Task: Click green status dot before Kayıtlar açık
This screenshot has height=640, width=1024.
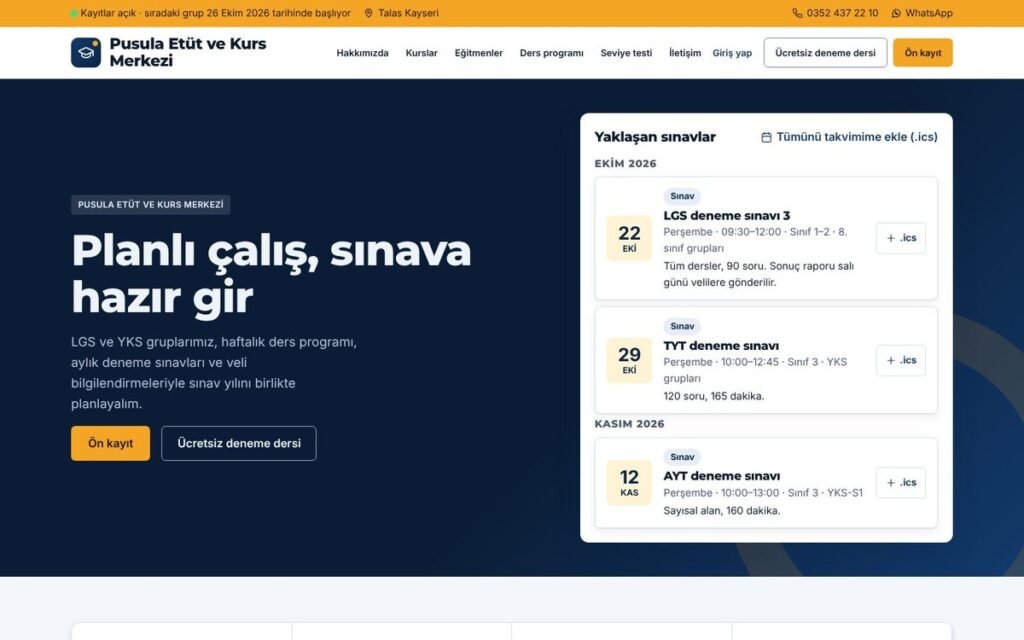Action: click(74, 13)
